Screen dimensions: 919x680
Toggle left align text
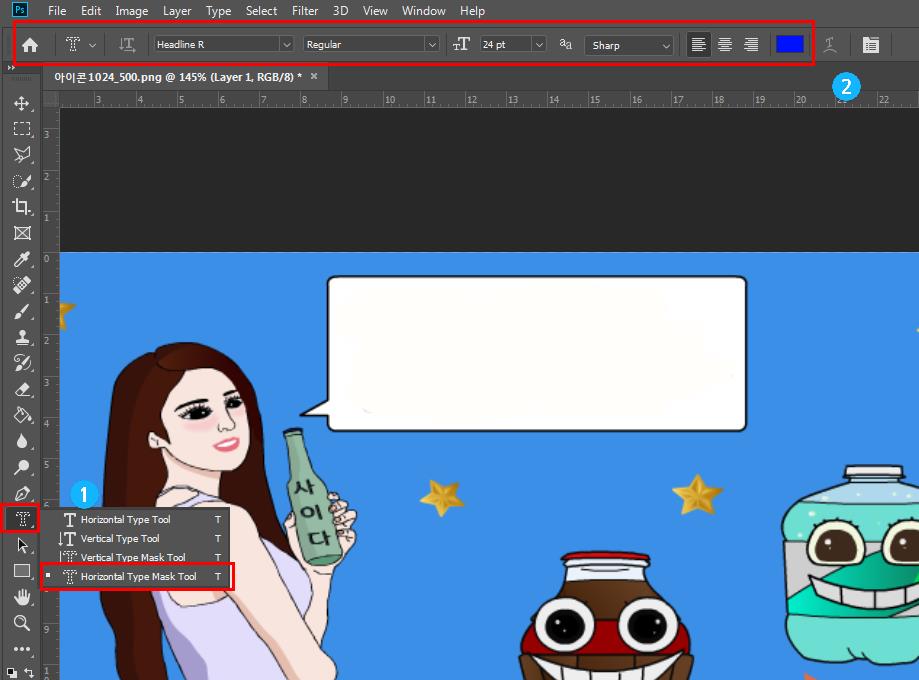(698, 45)
